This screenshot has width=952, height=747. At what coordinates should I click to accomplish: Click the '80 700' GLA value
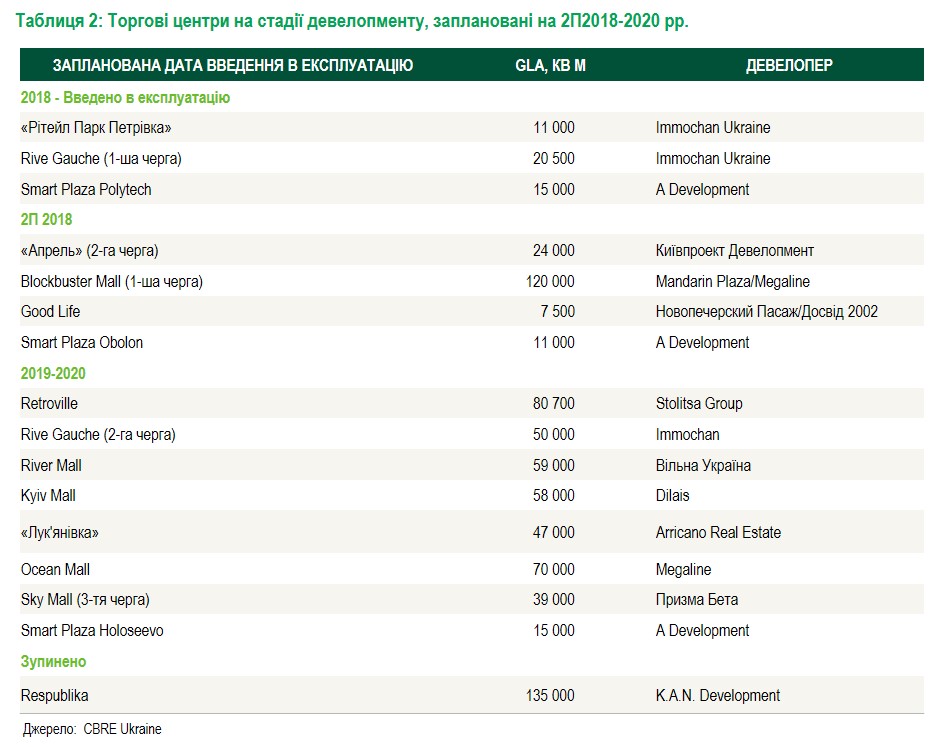(x=554, y=404)
